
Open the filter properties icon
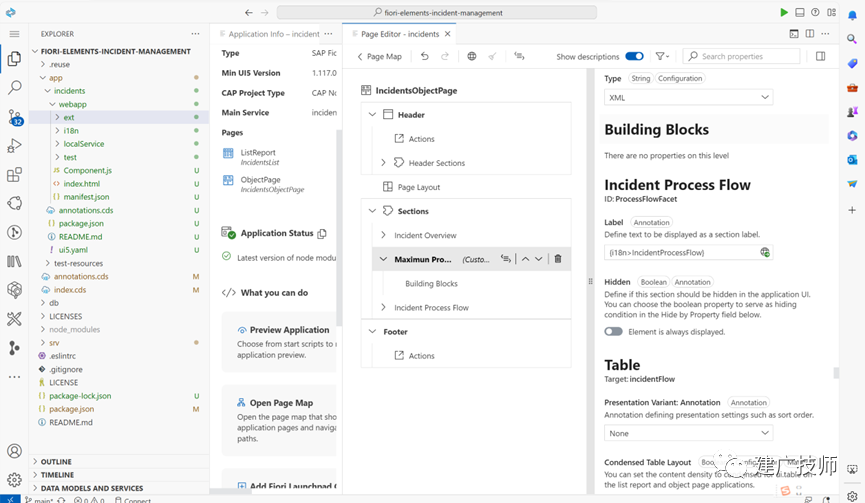(x=662, y=56)
